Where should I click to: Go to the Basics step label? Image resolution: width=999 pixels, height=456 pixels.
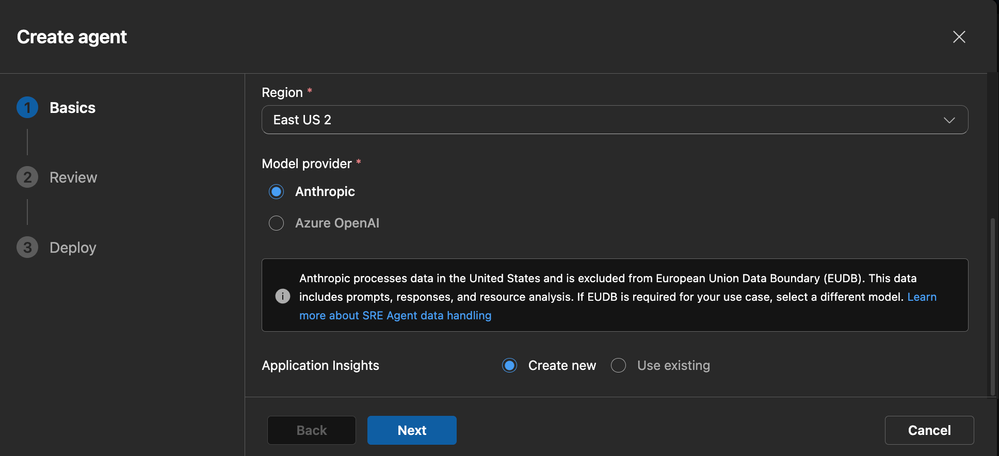pos(73,108)
